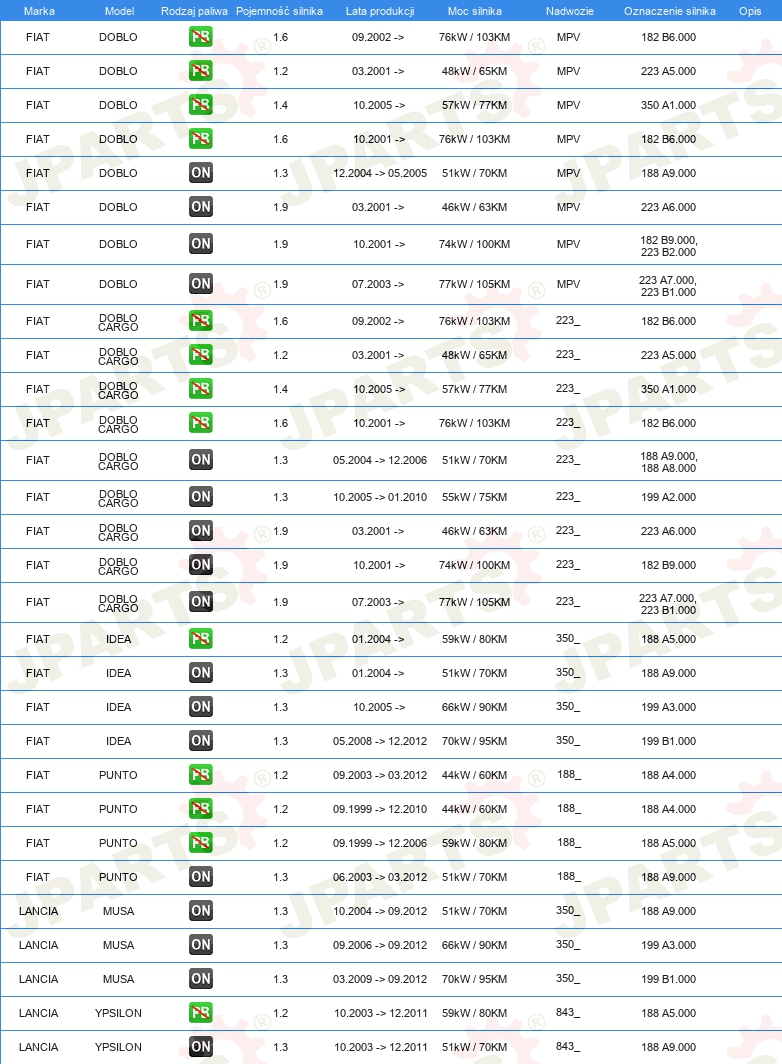Select the '12.2004 -> 05.2005' production years cell
The image size is (782, 1064).
379,173
